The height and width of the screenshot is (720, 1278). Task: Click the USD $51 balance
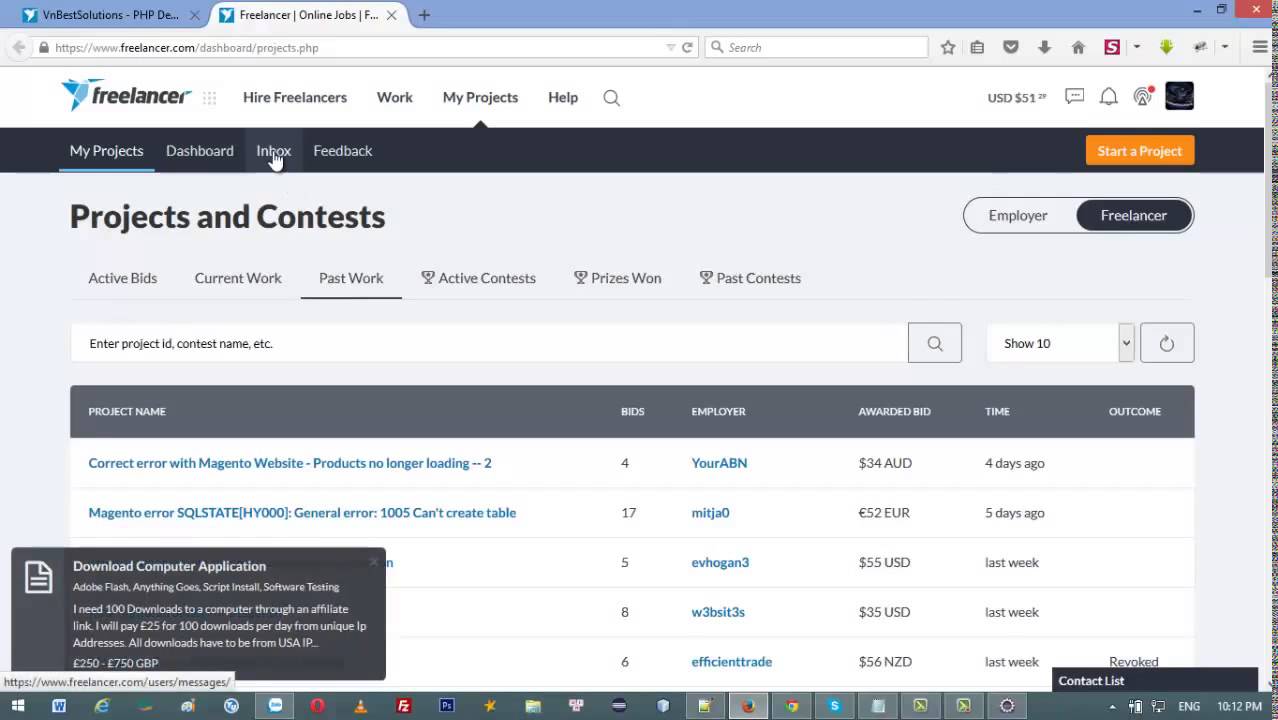(x=1017, y=98)
